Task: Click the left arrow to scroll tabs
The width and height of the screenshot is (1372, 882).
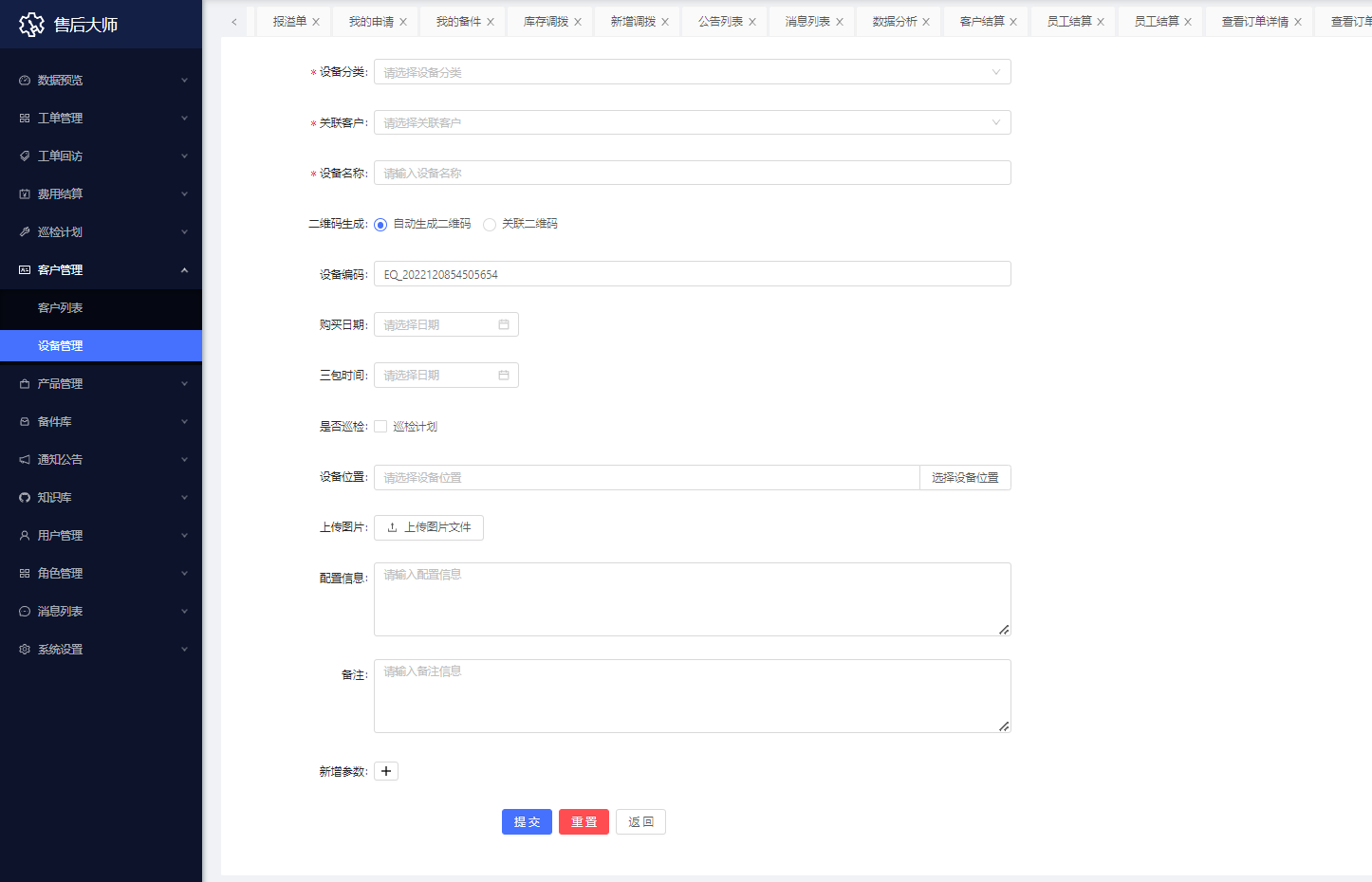Action: [234, 22]
